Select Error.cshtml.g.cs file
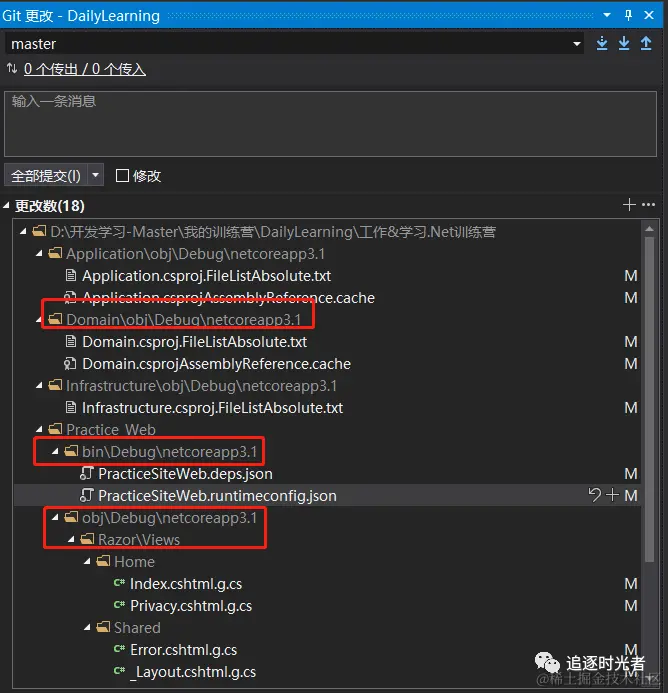668x693 pixels. coord(183,650)
